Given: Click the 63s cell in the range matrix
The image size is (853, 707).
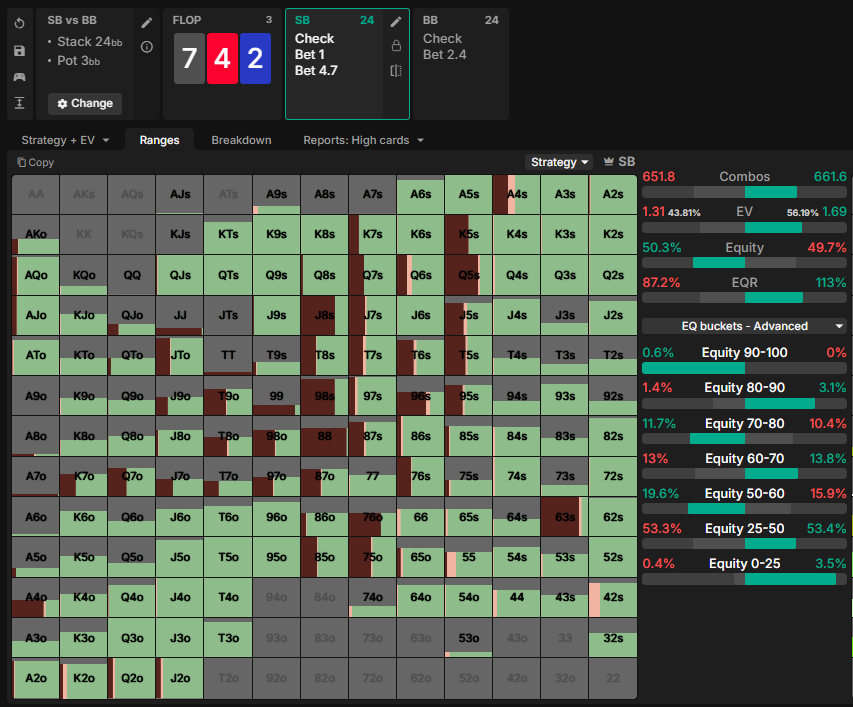Looking at the screenshot, I should (x=564, y=517).
